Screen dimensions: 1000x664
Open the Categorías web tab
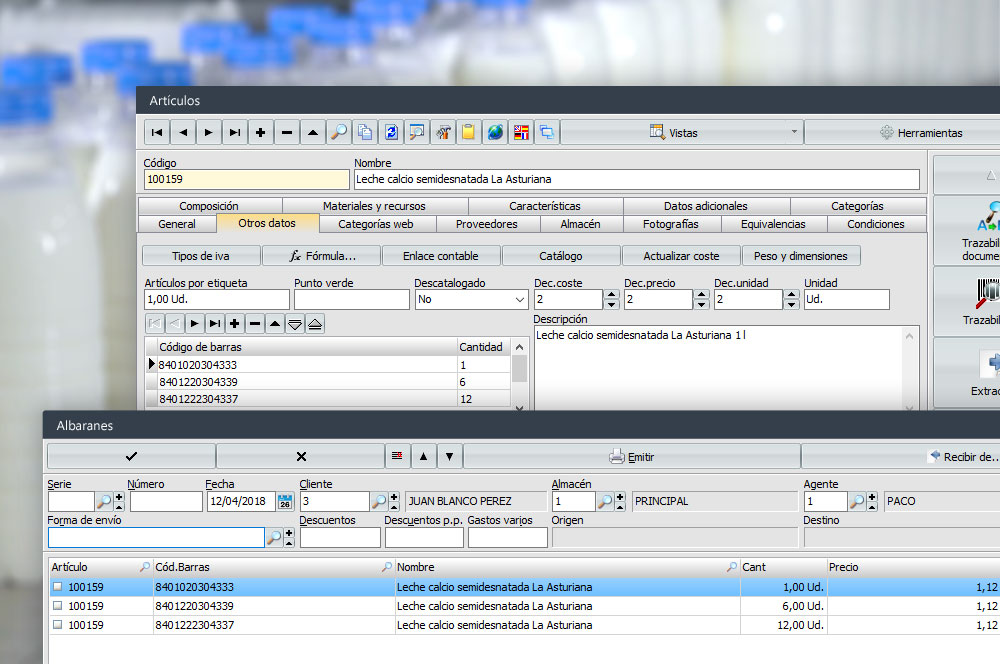(375, 224)
